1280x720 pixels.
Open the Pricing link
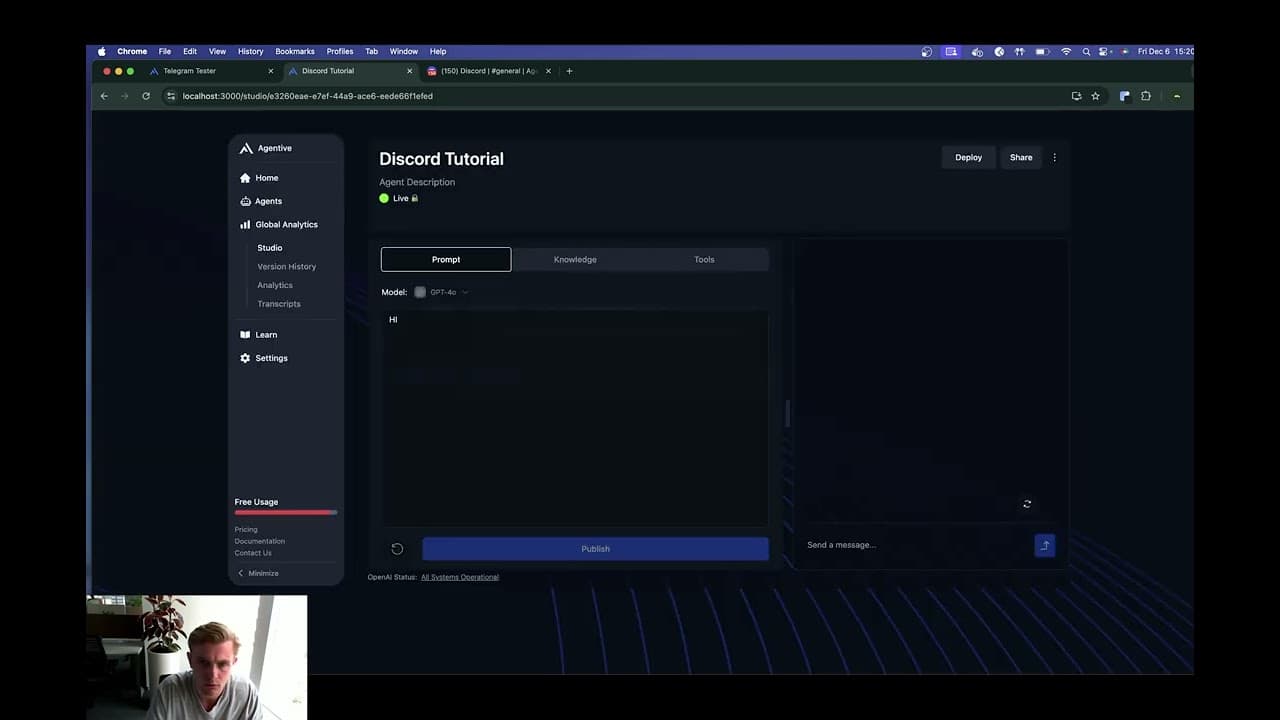click(x=246, y=529)
